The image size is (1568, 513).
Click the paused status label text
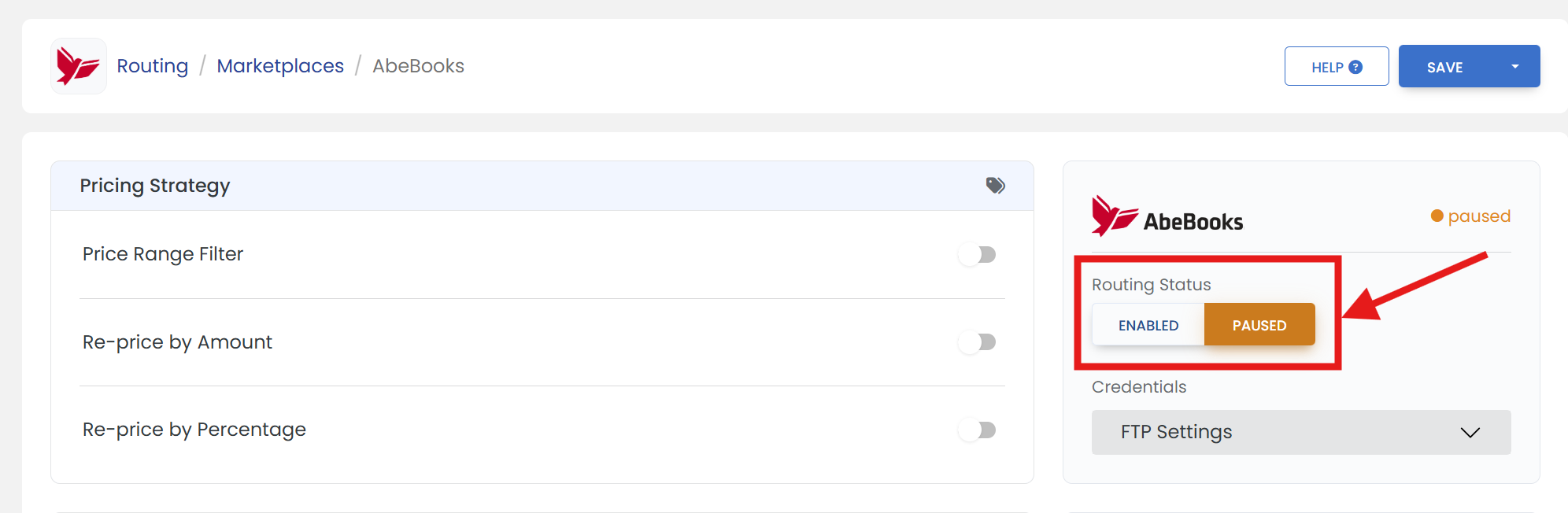pyautogui.click(x=1479, y=216)
